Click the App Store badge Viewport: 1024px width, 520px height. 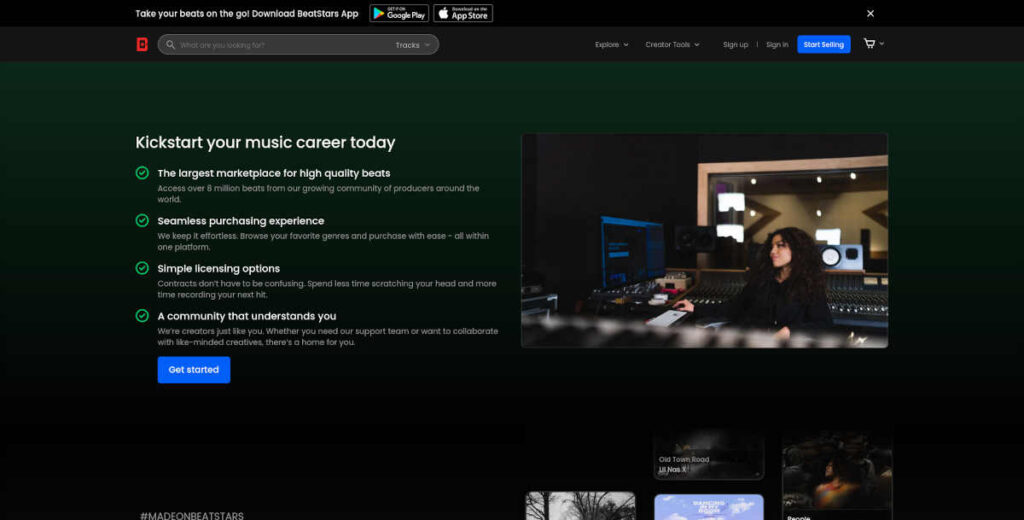463,13
